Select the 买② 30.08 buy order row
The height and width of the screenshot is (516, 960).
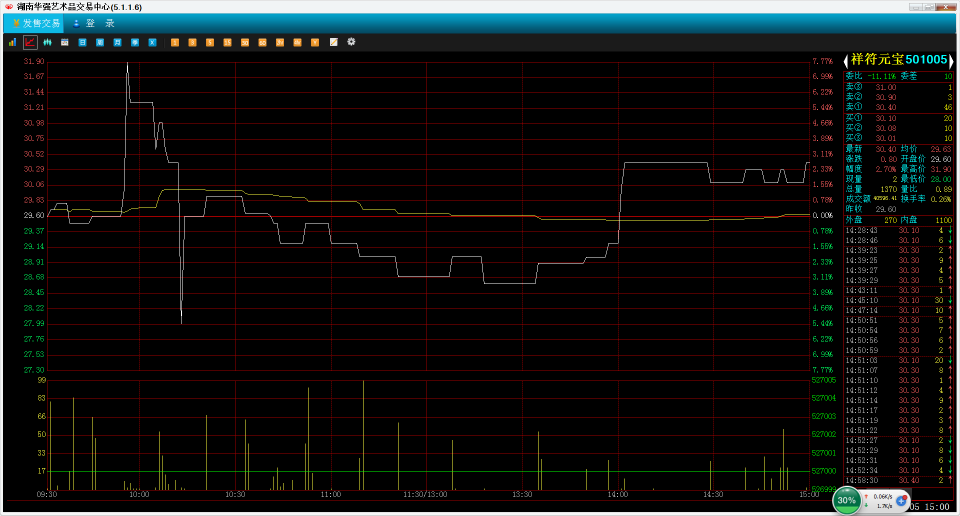(x=899, y=129)
